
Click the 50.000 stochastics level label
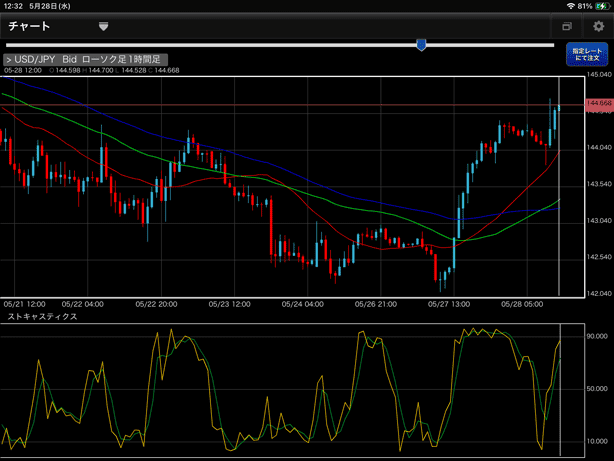point(597,389)
